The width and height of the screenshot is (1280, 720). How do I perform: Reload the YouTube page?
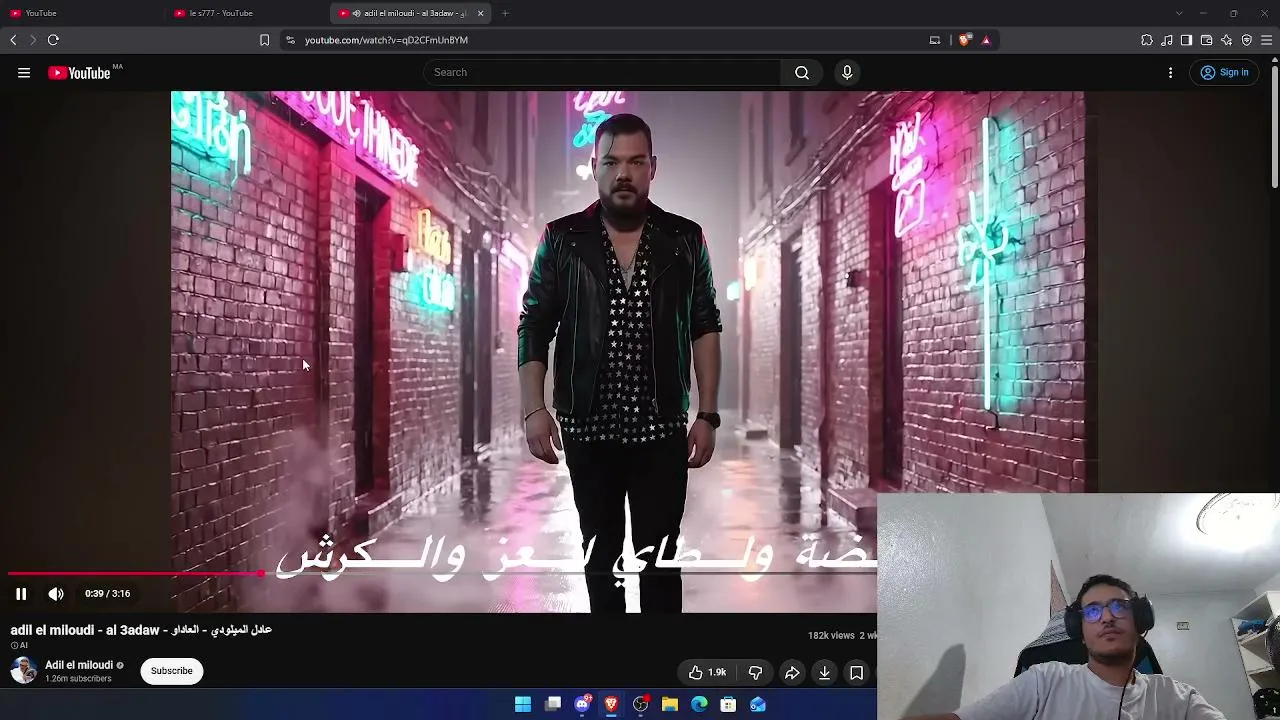tap(53, 40)
